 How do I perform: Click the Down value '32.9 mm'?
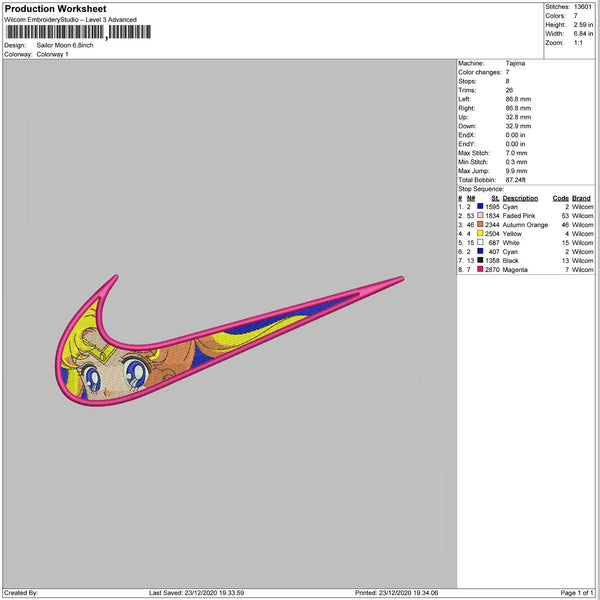tap(518, 126)
